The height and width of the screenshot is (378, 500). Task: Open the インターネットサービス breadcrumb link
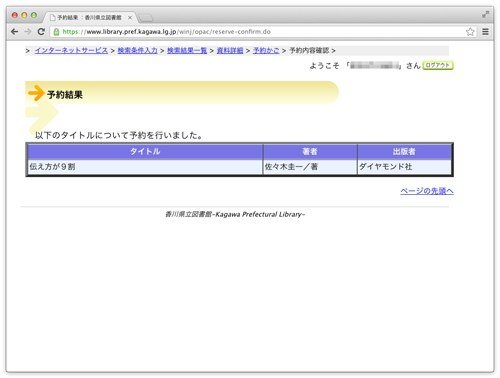click(x=71, y=51)
